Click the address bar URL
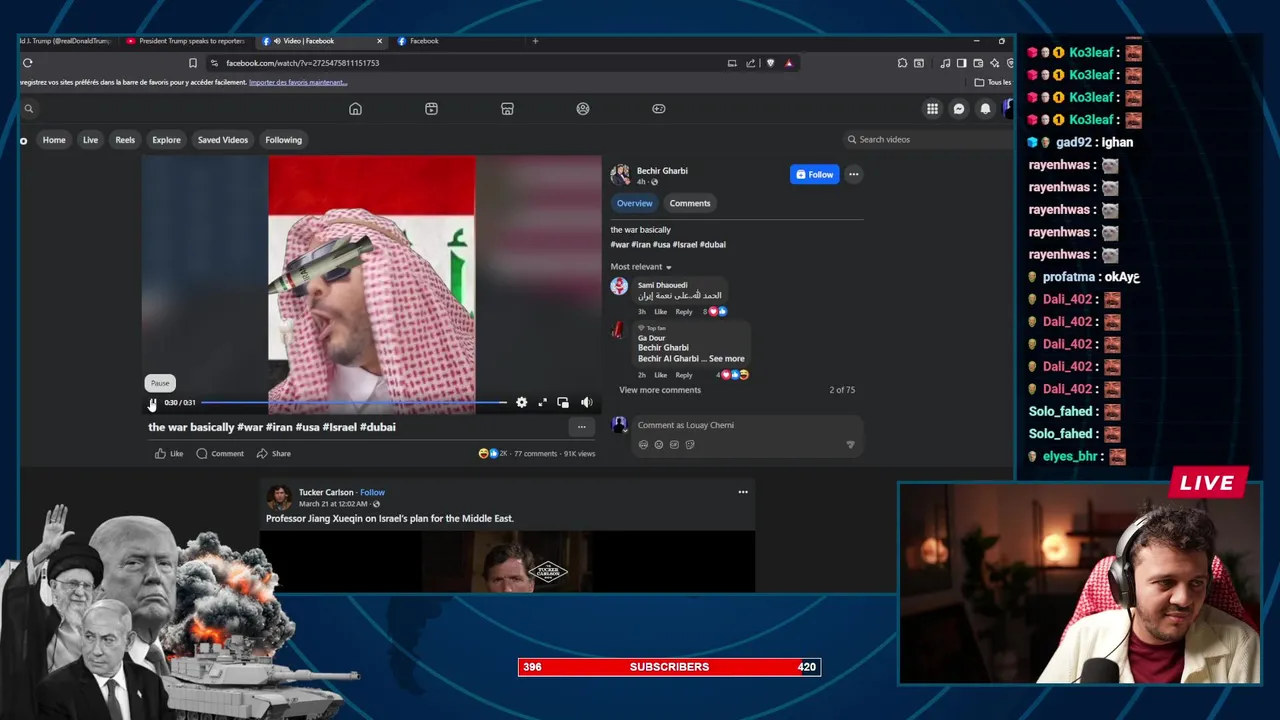Screen dimensions: 1280x720 coord(302,63)
